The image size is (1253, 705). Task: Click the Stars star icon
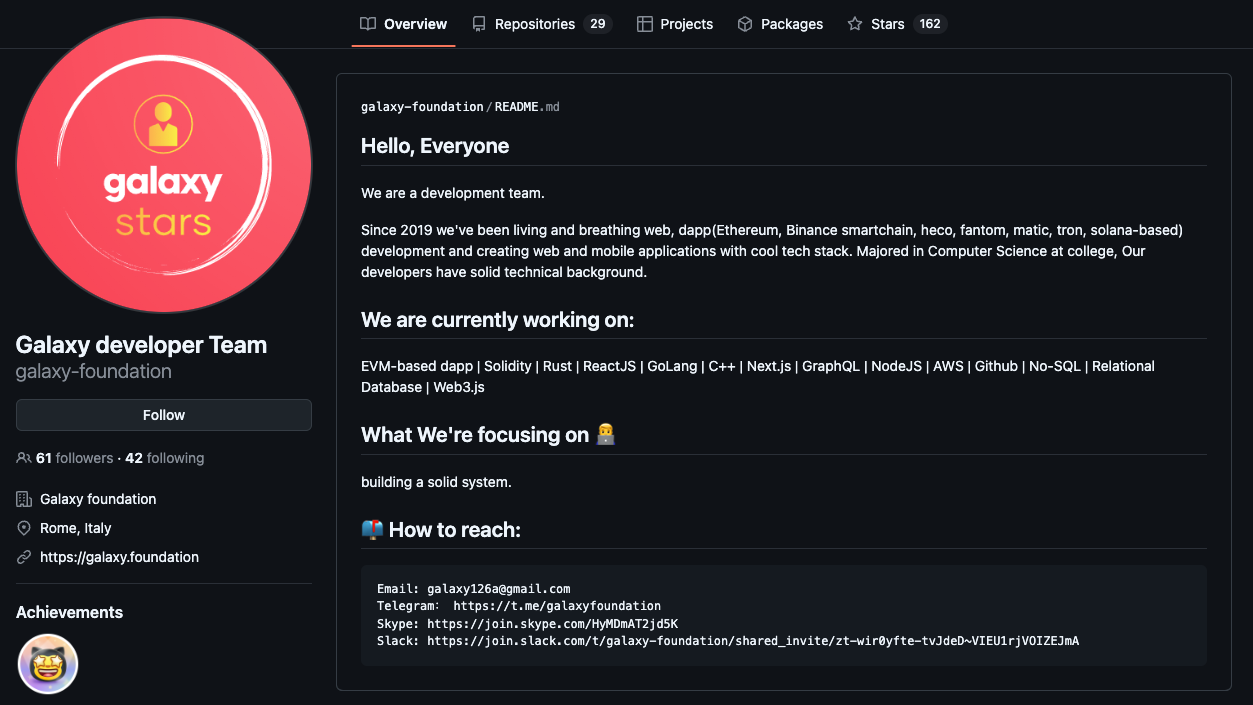pos(855,24)
